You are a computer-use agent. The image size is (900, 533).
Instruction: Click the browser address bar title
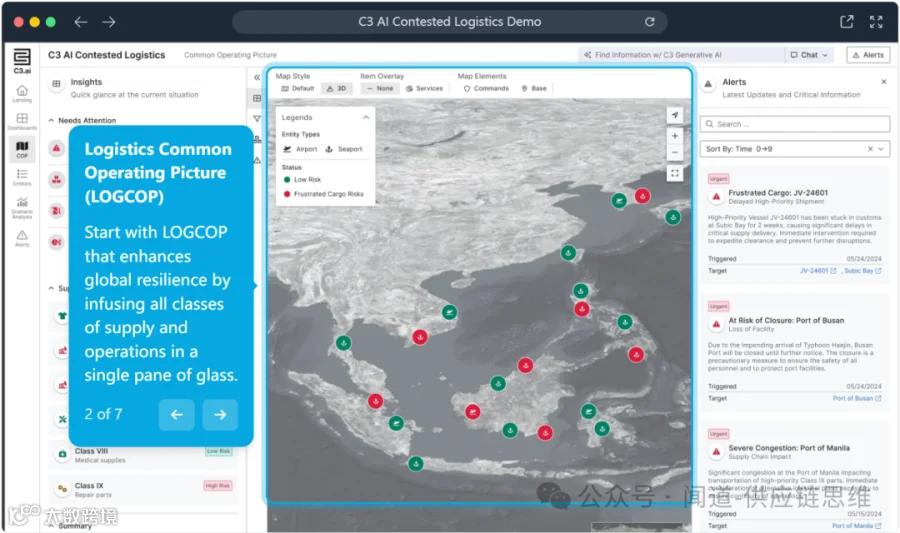449,22
